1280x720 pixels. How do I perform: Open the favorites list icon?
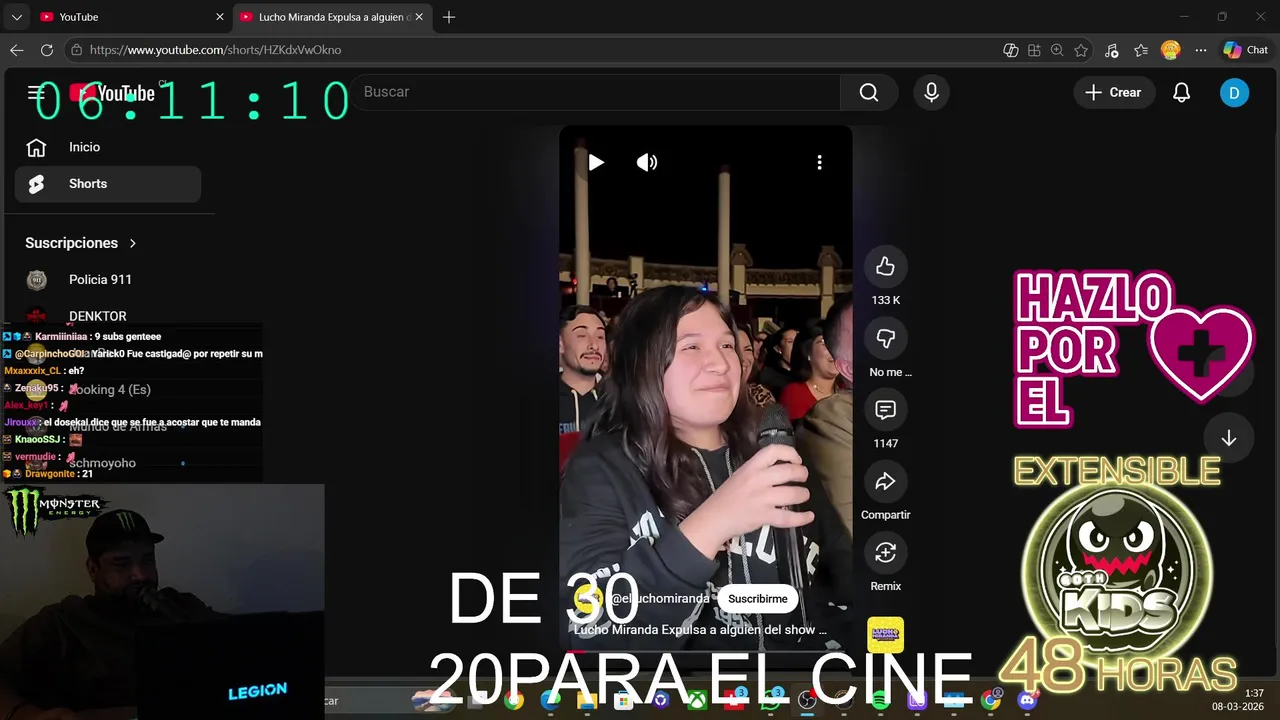(1141, 50)
